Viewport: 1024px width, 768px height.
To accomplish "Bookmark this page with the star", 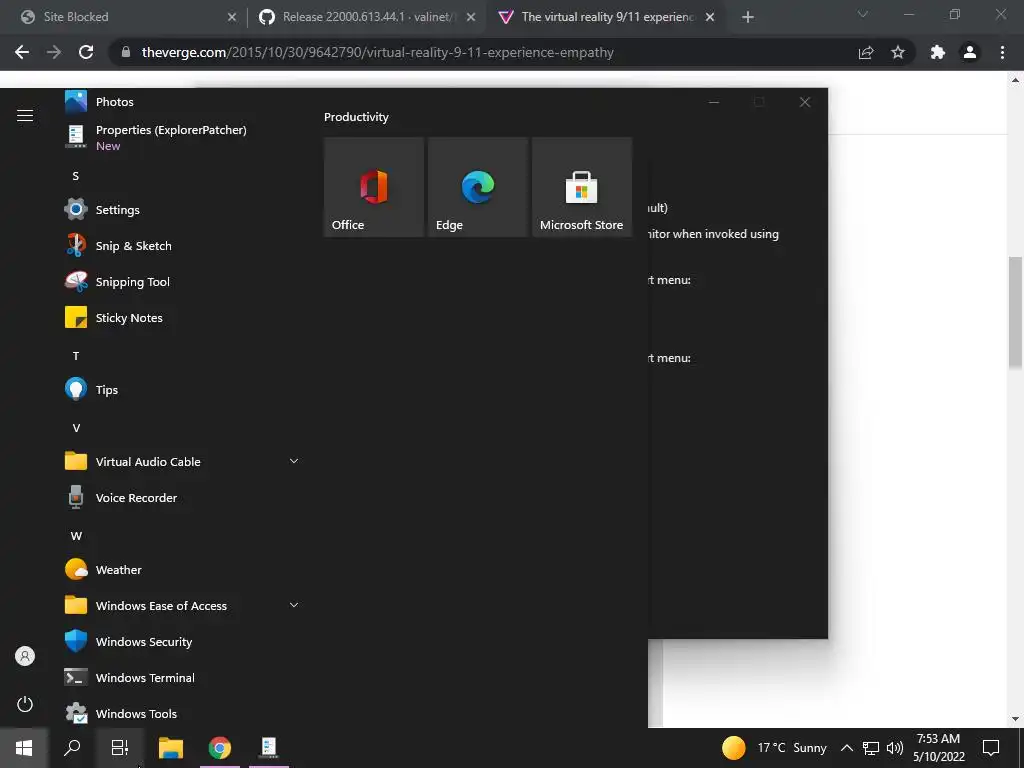I will 898,52.
